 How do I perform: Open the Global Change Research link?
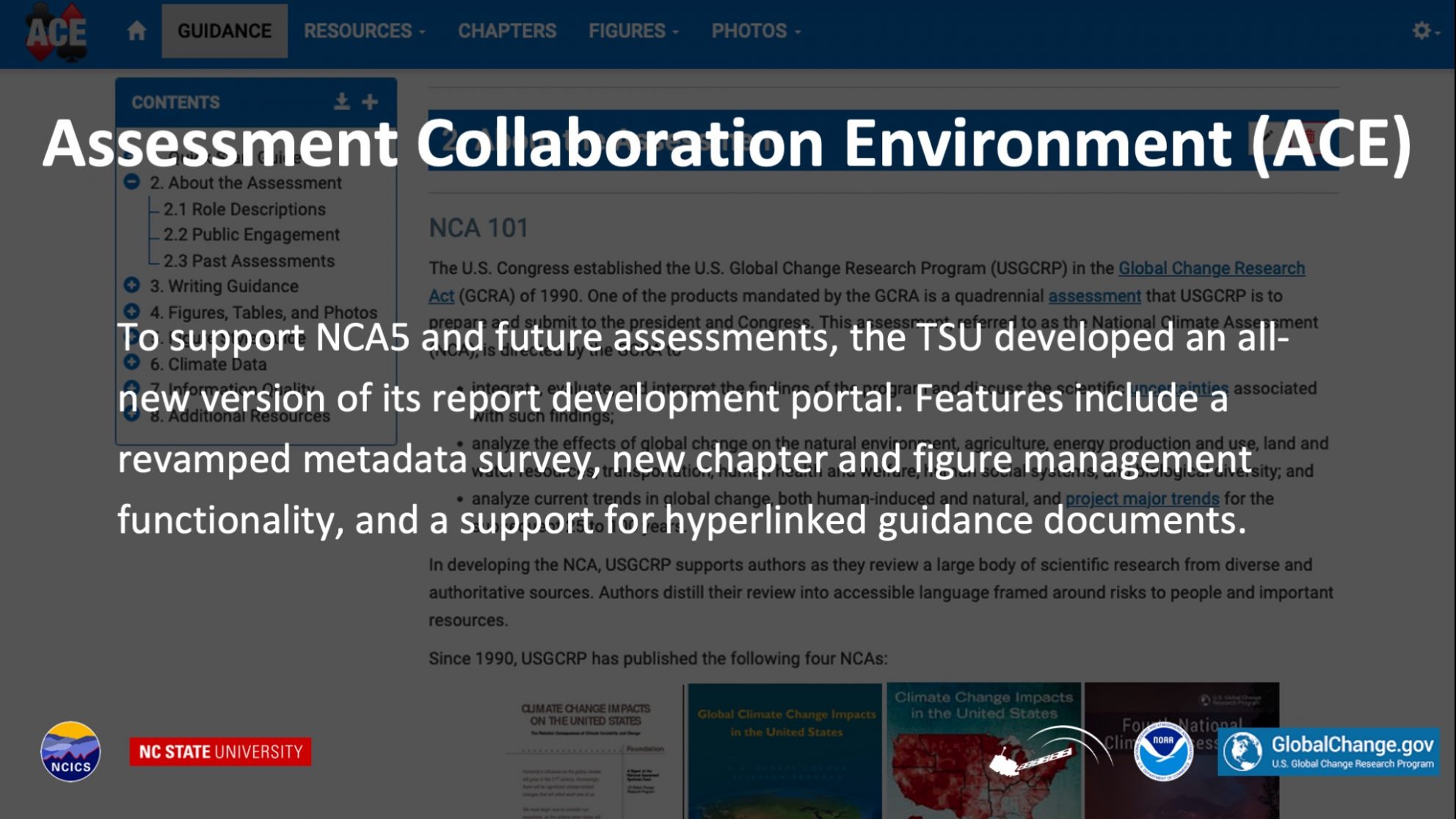tap(1212, 268)
